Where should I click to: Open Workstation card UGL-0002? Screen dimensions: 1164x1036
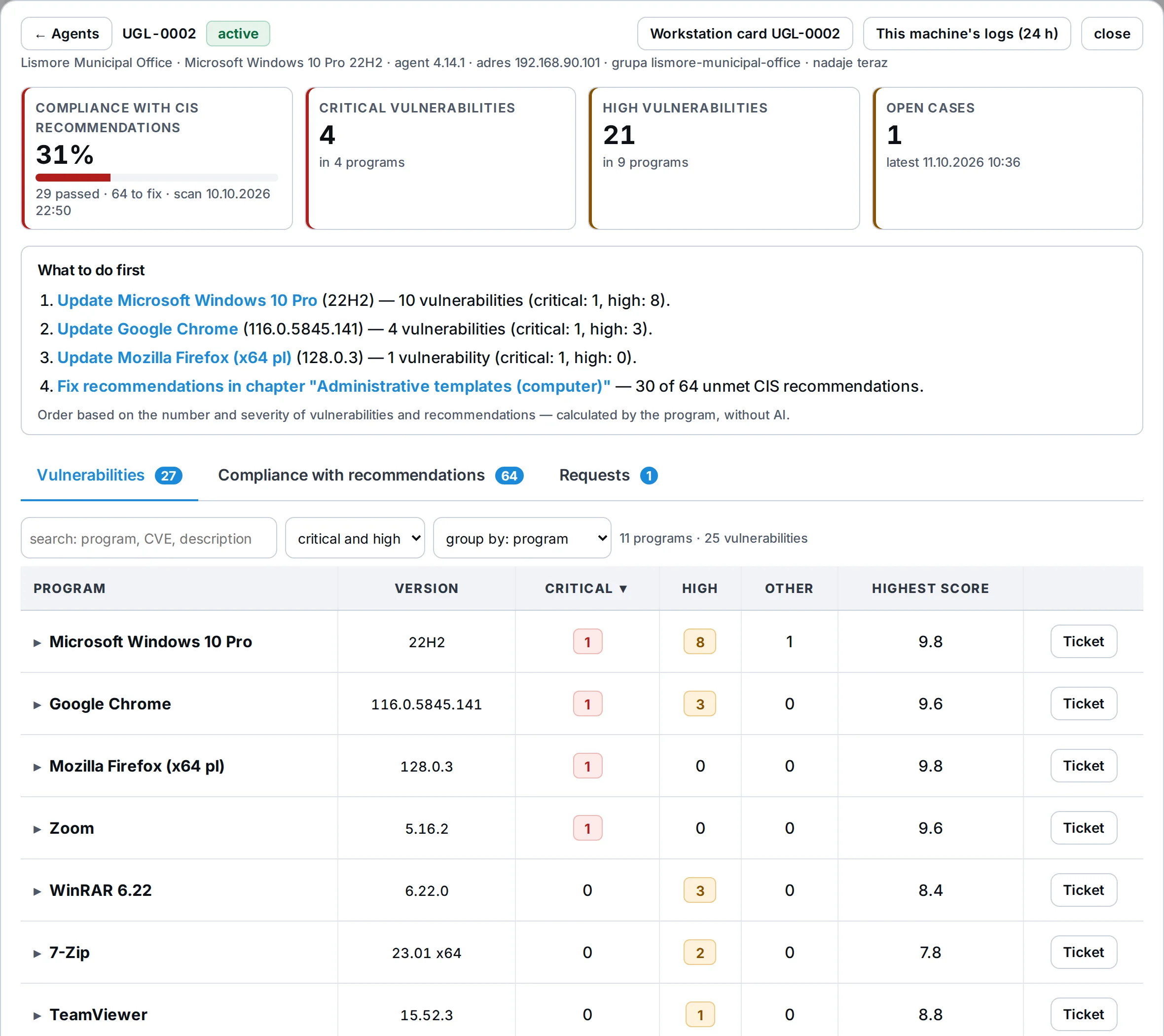pyautogui.click(x=744, y=34)
